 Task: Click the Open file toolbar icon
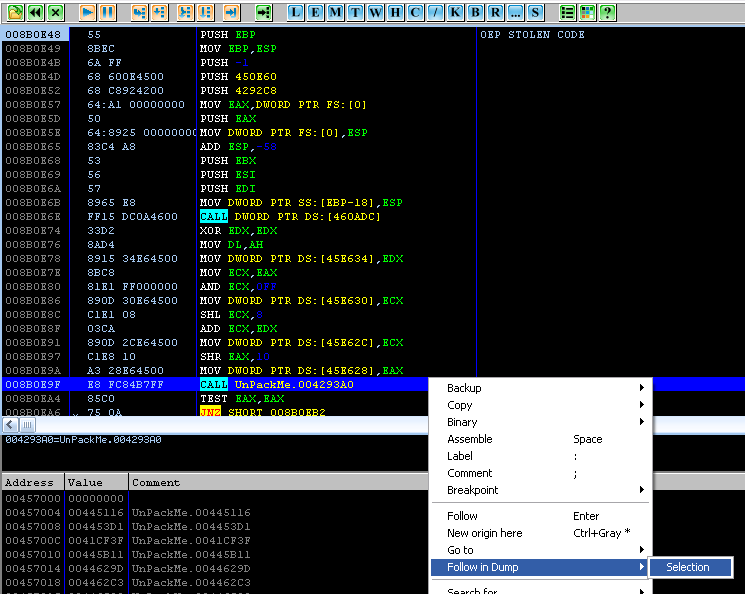click(x=14, y=13)
